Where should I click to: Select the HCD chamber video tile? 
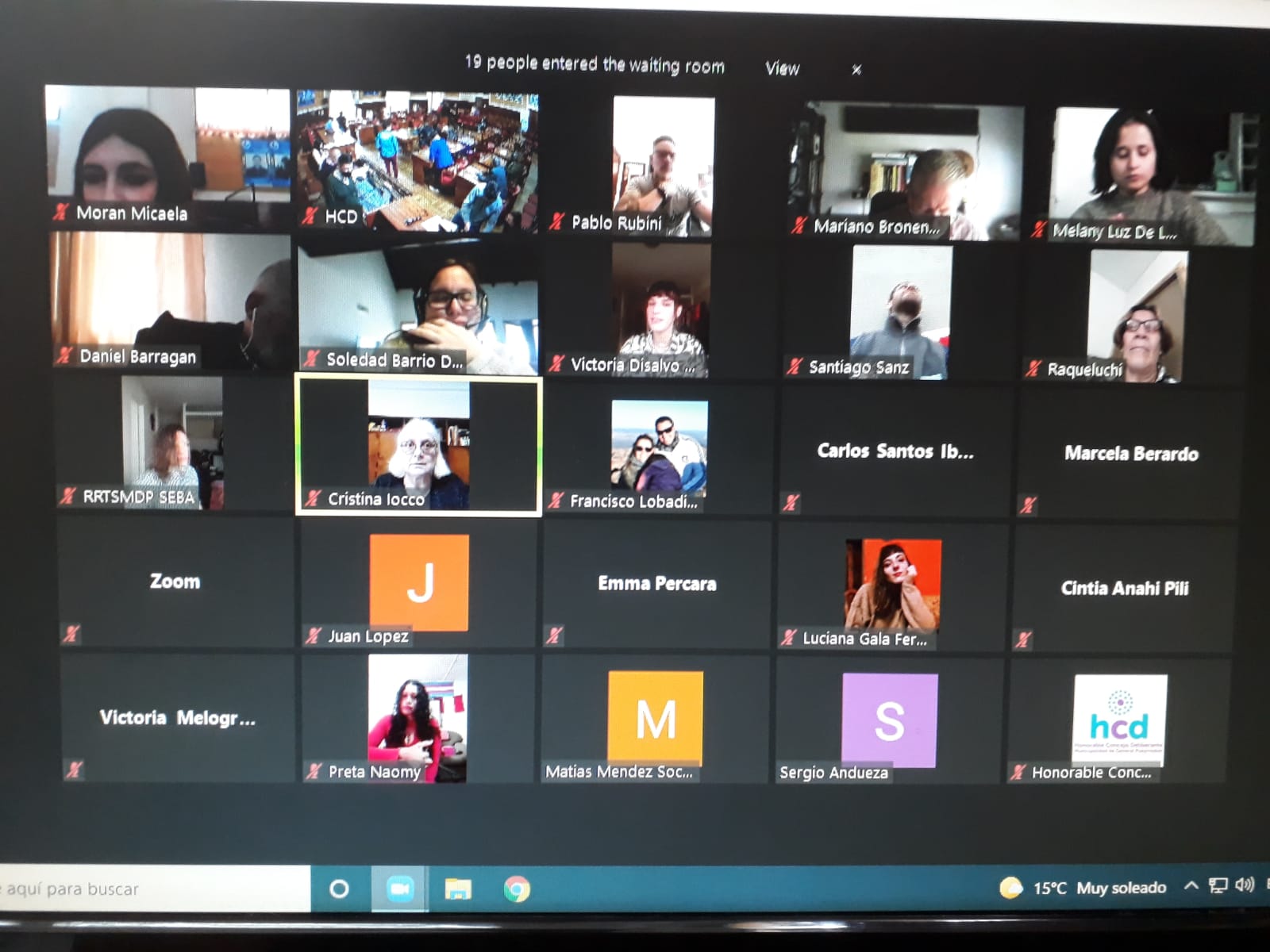click(x=418, y=159)
